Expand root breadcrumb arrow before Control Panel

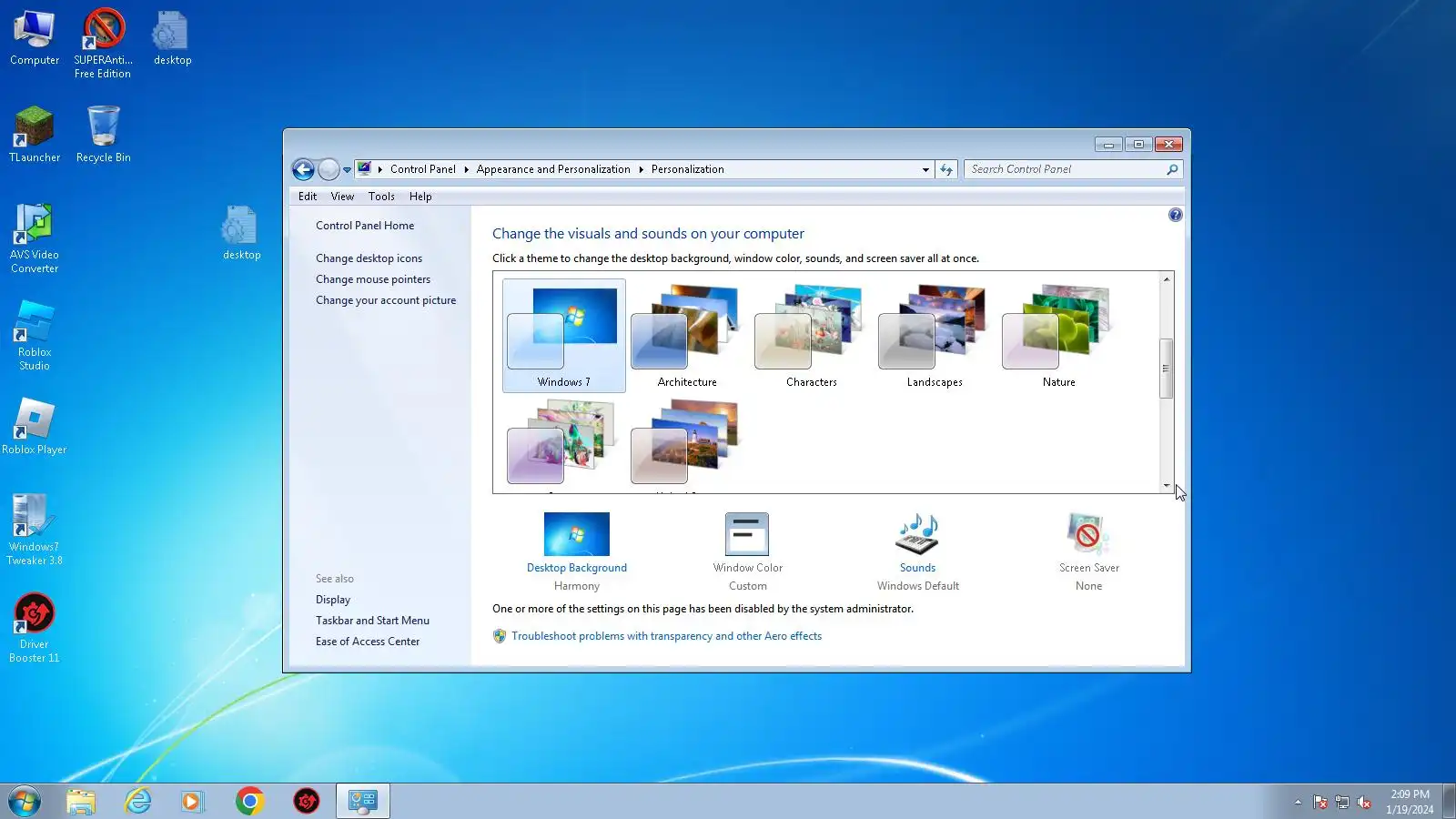380,169
